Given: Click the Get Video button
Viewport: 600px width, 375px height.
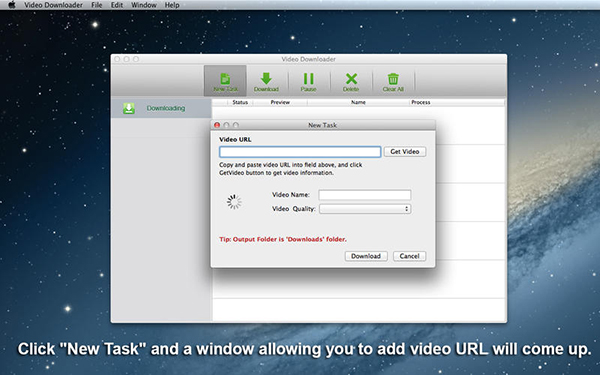Looking at the screenshot, I should click(x=405, y=152).
